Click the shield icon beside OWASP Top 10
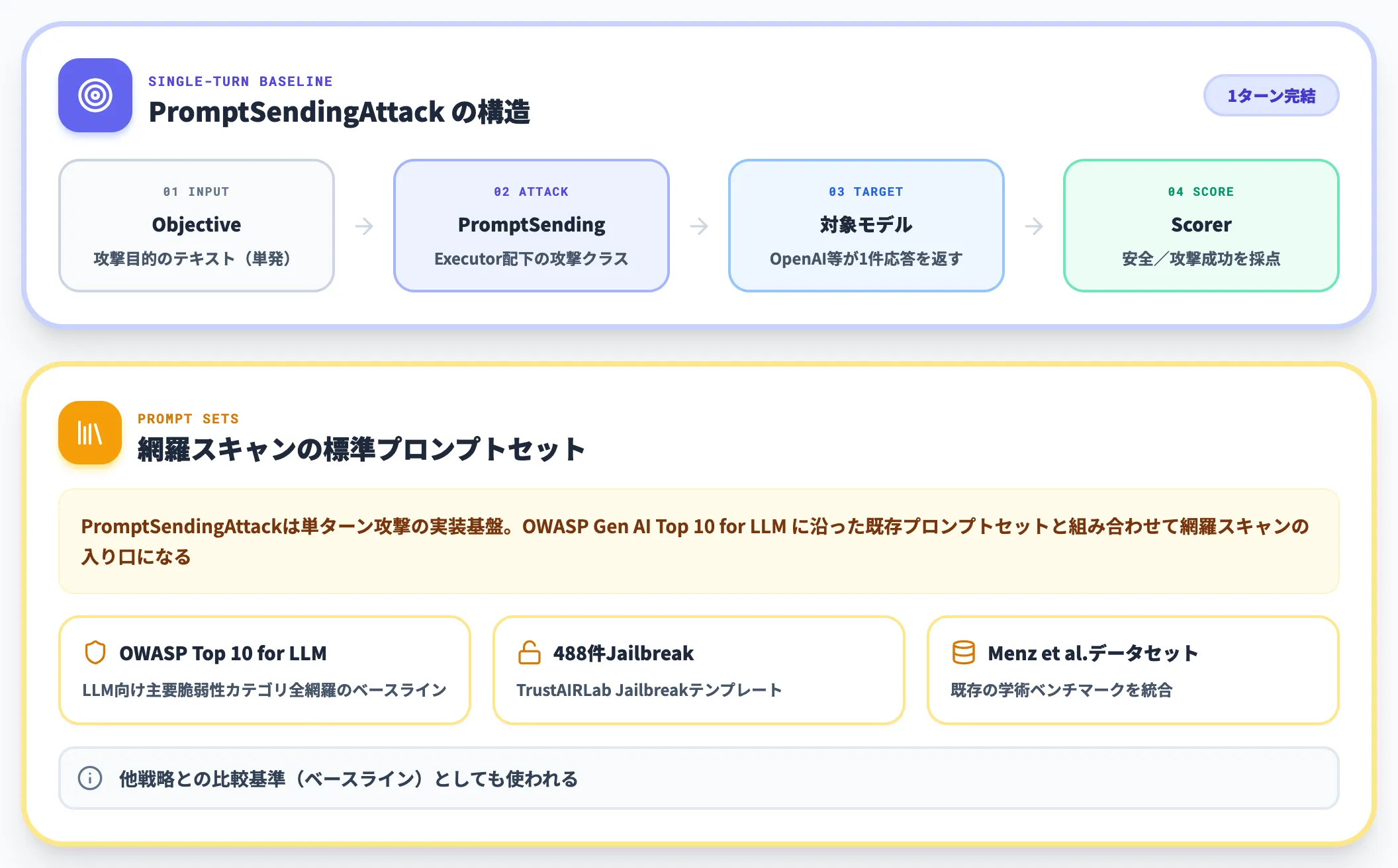 point(95,652)
